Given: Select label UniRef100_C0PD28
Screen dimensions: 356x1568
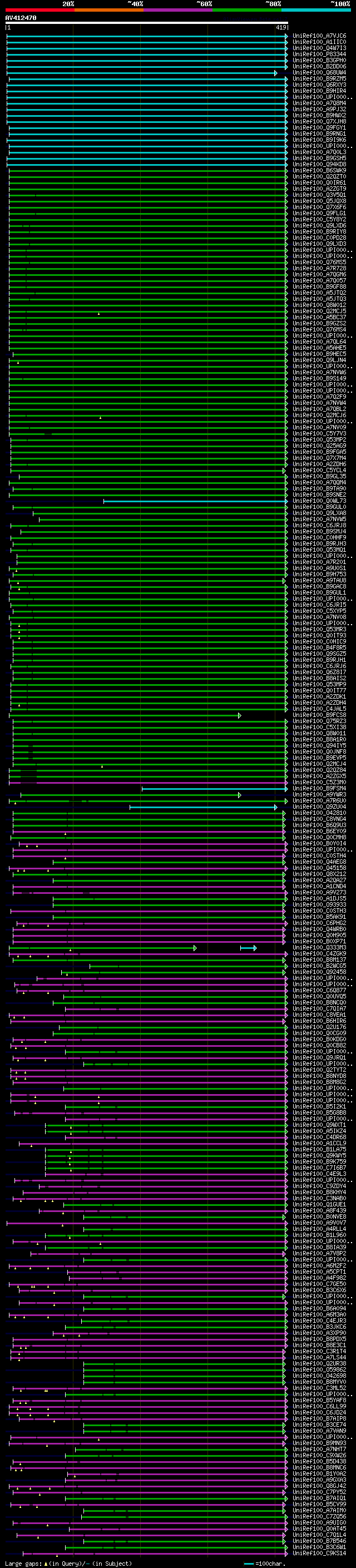Looking at the screenshot, I should tap(319, 238).
